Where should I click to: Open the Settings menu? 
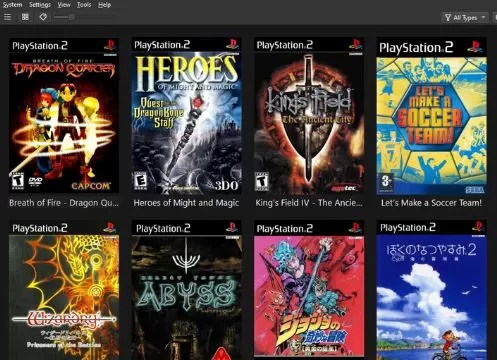[x=40, y=5]
